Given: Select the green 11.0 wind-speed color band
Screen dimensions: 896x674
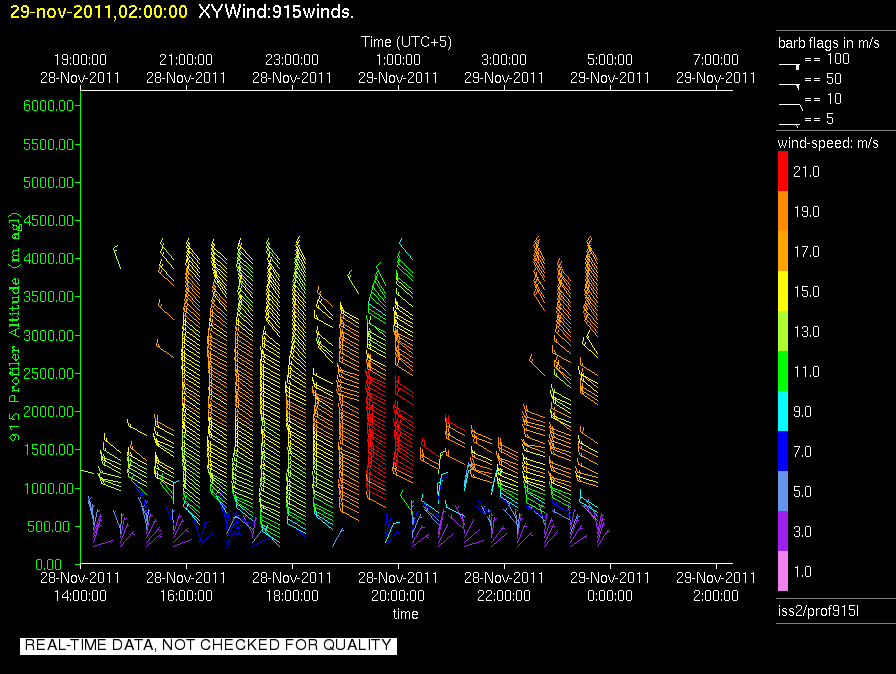Looking at the screenshot, I should (x=783, y=371).
